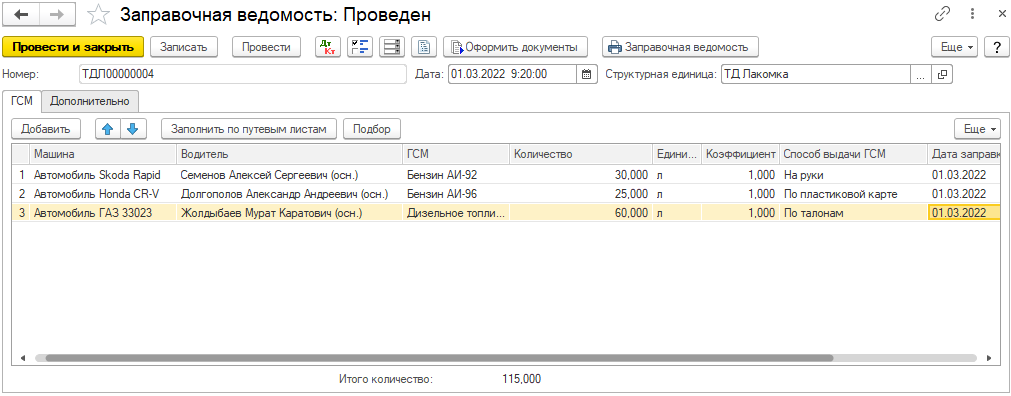Add document to favorites with star icon
The height and width of the screenshot is (396, 1011).
pyautogui.click(x=98, y=14)
